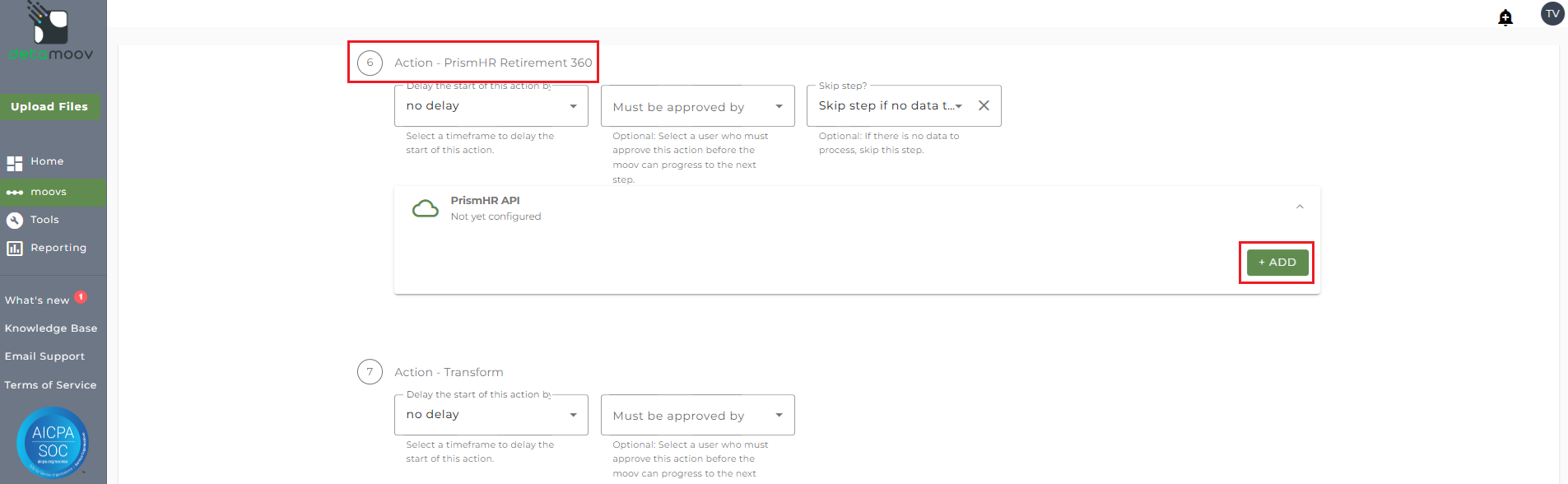Image resolution: width=1568 pixels, height=484 pixels.
Task: Click Action - Transform title
Action: (449, 372)
